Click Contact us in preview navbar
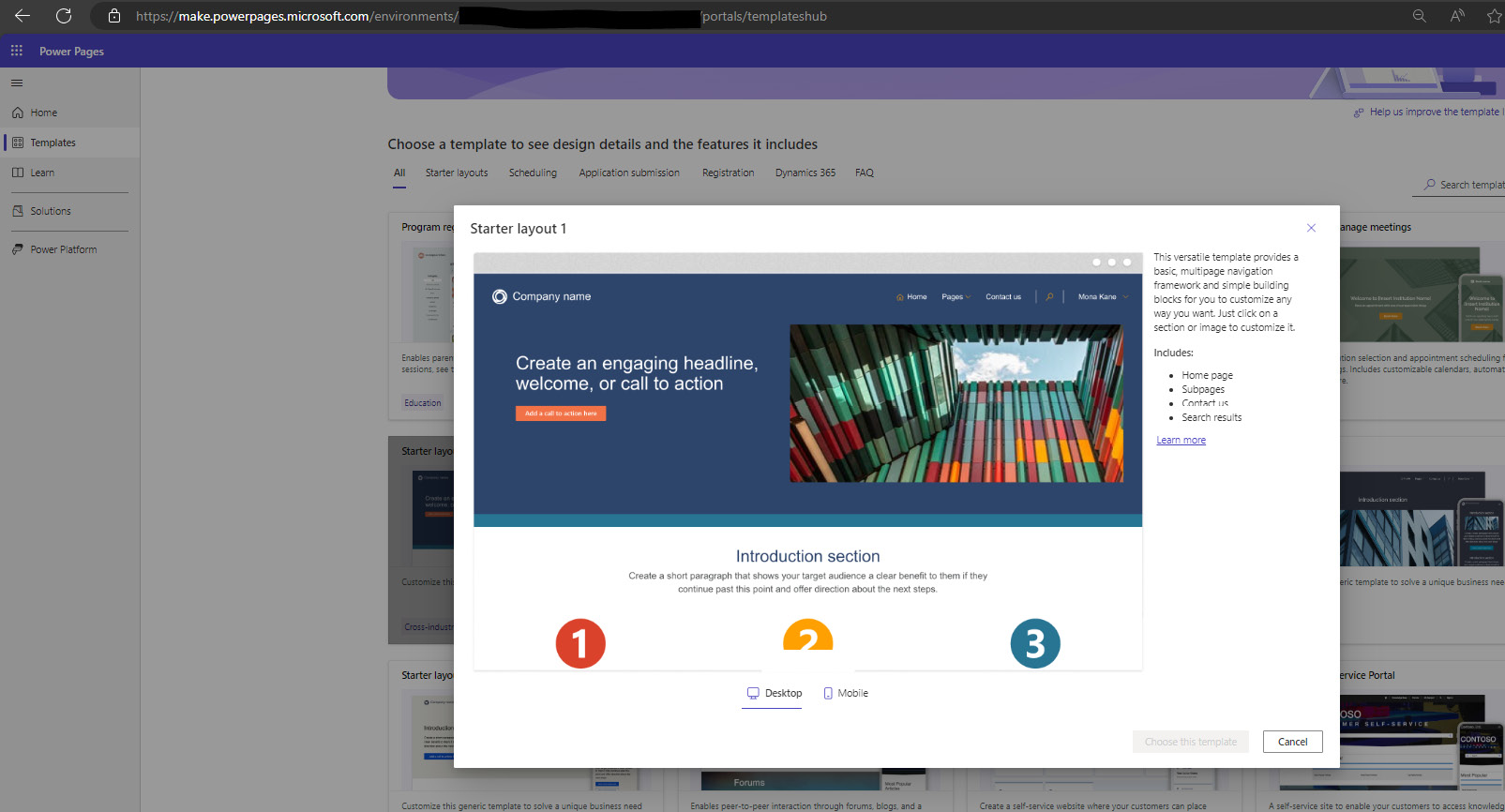Screen dimensions: 1505x812 tap(1003, 296)
